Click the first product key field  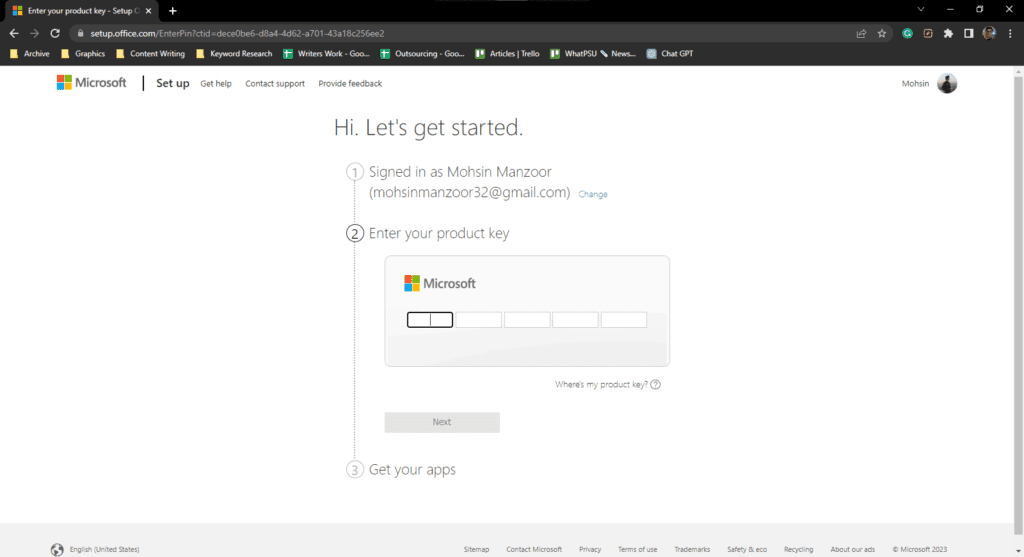tap(430, 320)
